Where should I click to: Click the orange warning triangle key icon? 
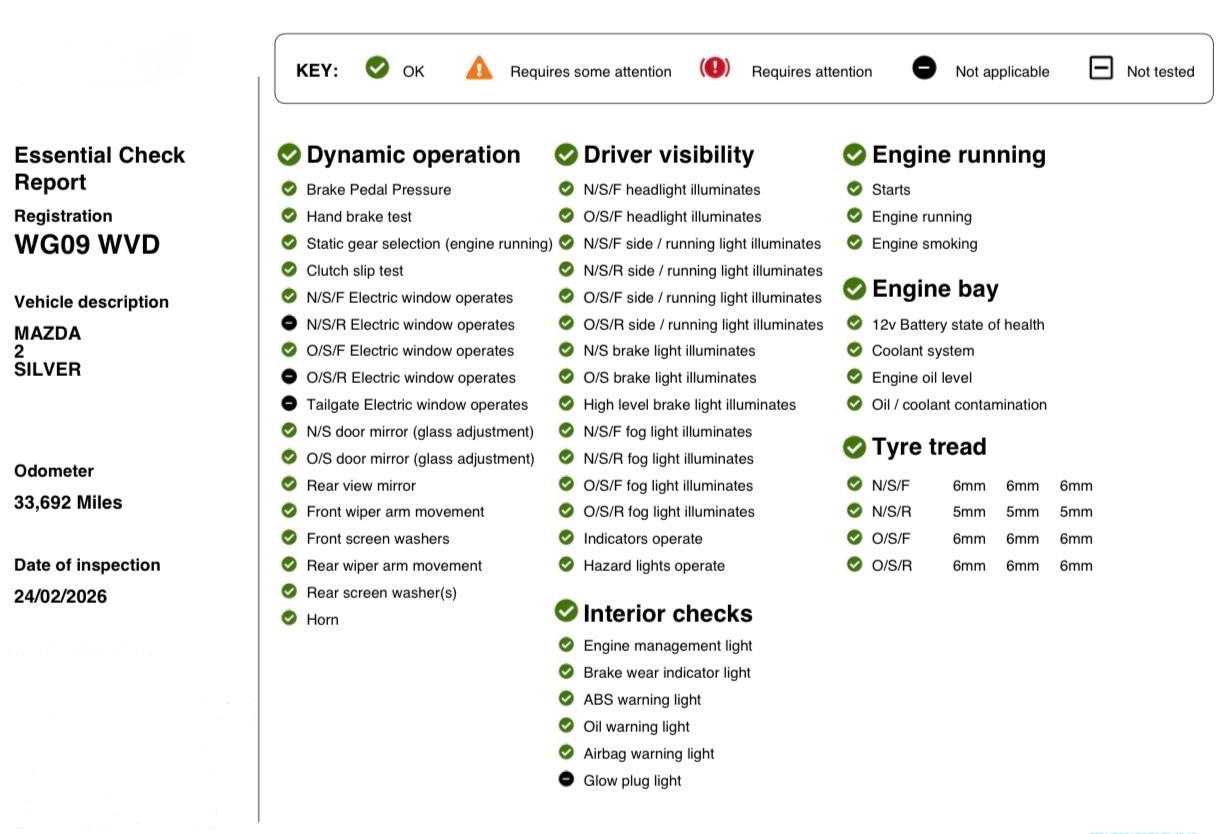pos(479,69)
